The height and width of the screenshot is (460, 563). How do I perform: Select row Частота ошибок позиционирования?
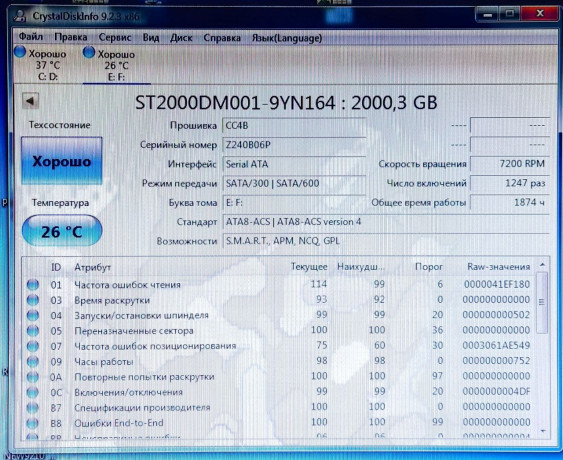coord(279,346)
